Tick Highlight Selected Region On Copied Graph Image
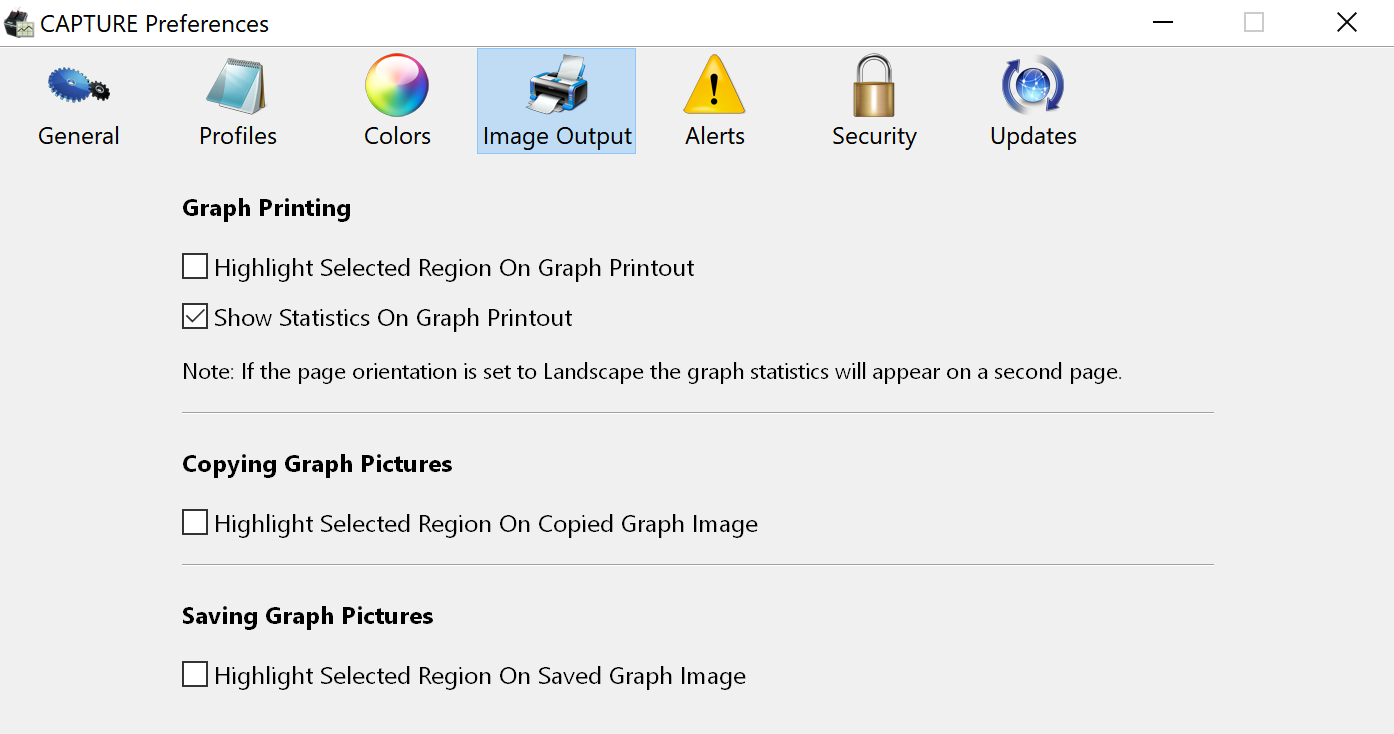This screenshot has height=734, width=1394. [195, 523]
